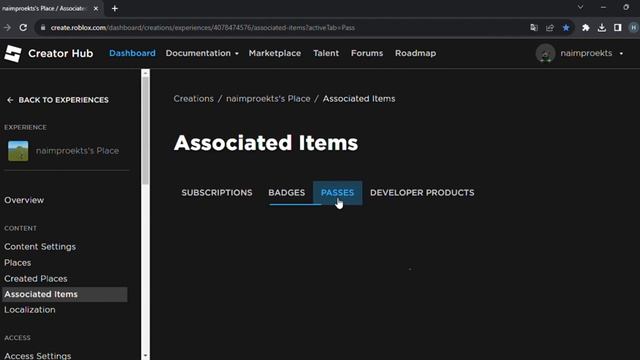Click the back arrow beside Back to Experiences

pyautogui.click(x=10, y=100)
